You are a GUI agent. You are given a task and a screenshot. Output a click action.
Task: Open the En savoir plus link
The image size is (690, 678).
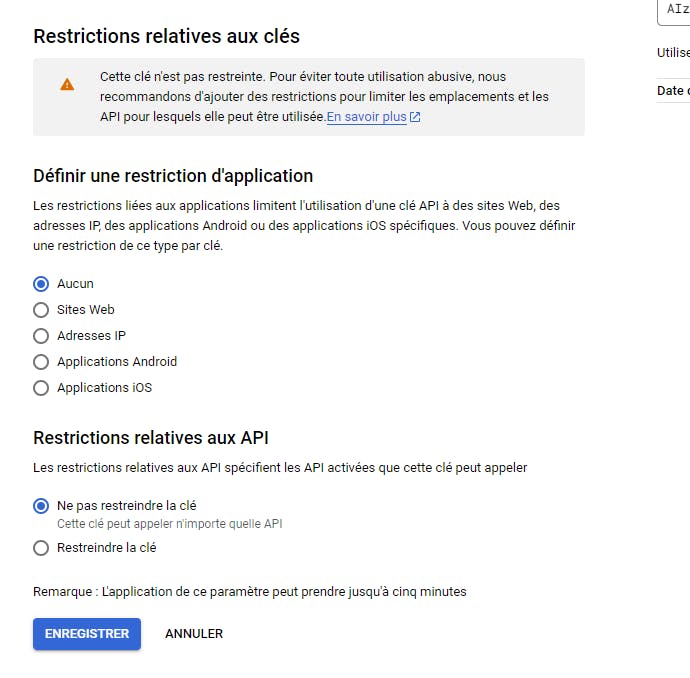point(366,117)
